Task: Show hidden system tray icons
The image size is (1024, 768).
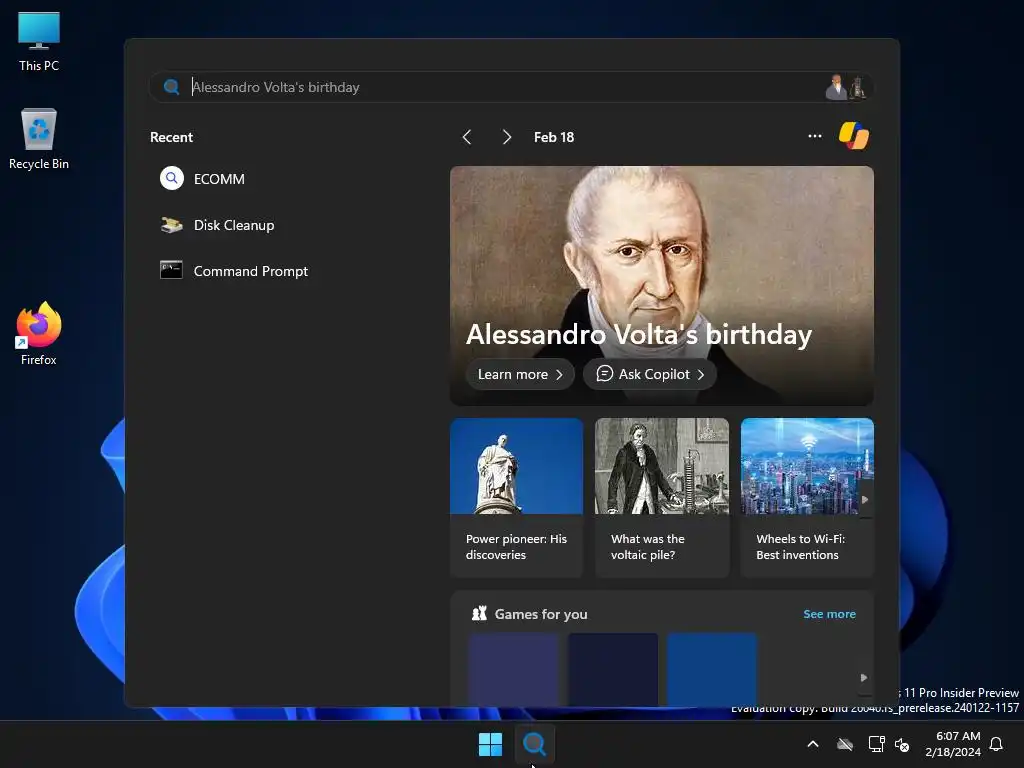Action: 813,744
